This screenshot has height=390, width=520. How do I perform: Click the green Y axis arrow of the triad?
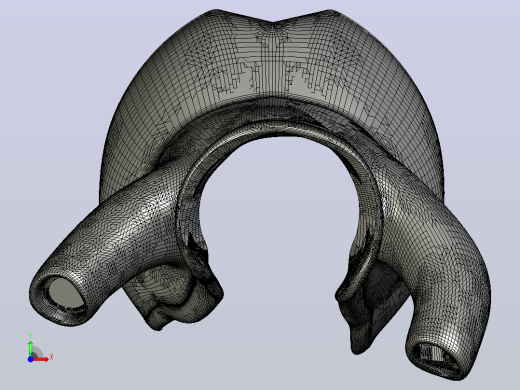point(31,348)
